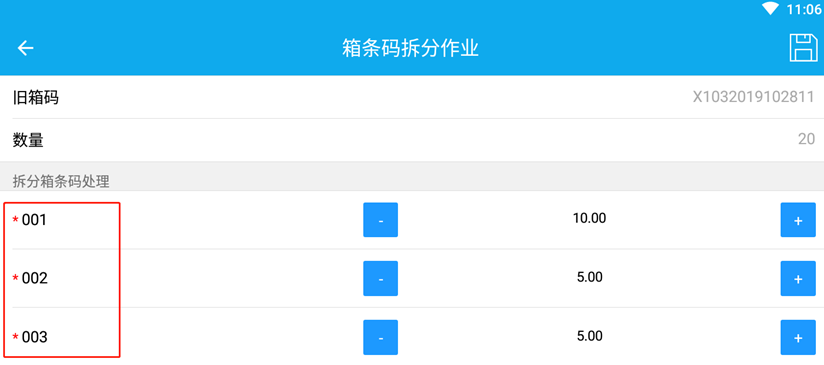Image resolution: width=824 pixels, height=365 pixels.
Task: Increase quantity for row 003
Action: [x=798, y=337]
